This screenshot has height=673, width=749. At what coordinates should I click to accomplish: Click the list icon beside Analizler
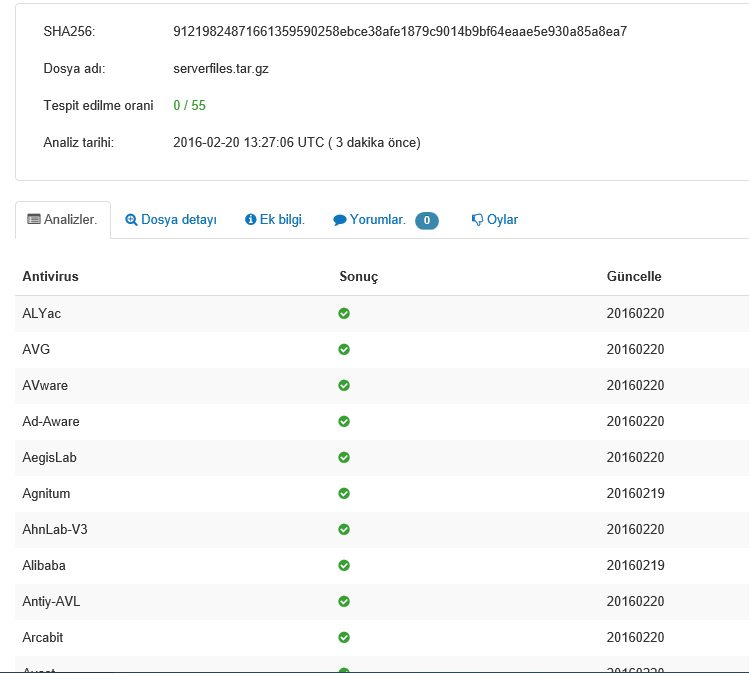point(34,219)
